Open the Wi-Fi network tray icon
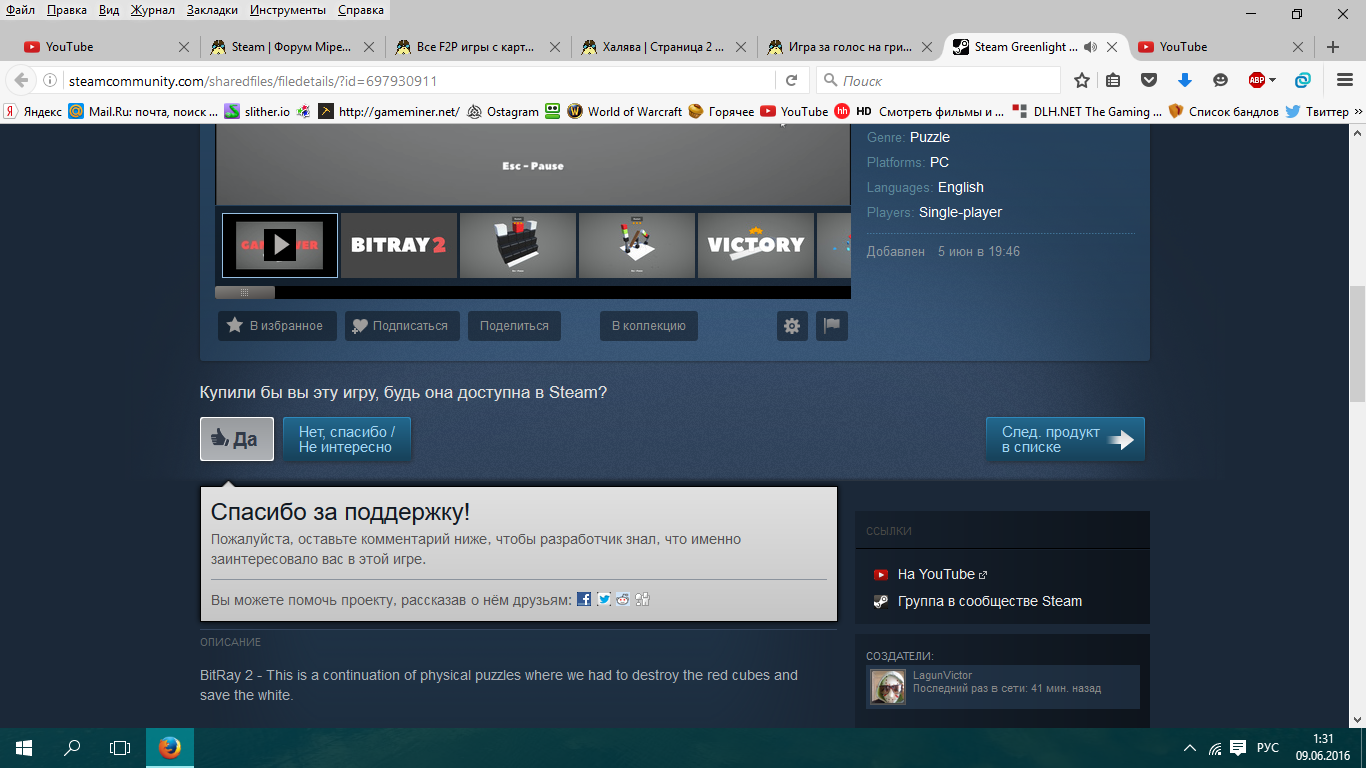Viewport: 1366px width, 768px height. click(x=1215, y=748)
